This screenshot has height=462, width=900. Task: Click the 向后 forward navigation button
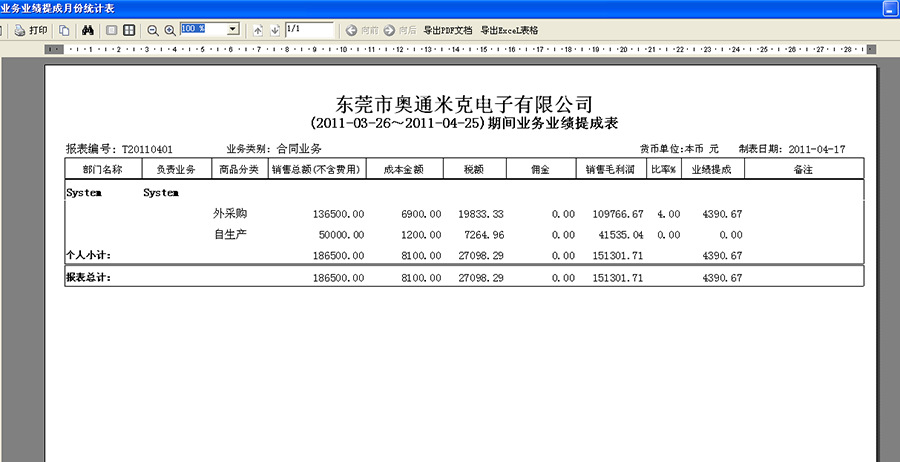(x=400, y=30)
